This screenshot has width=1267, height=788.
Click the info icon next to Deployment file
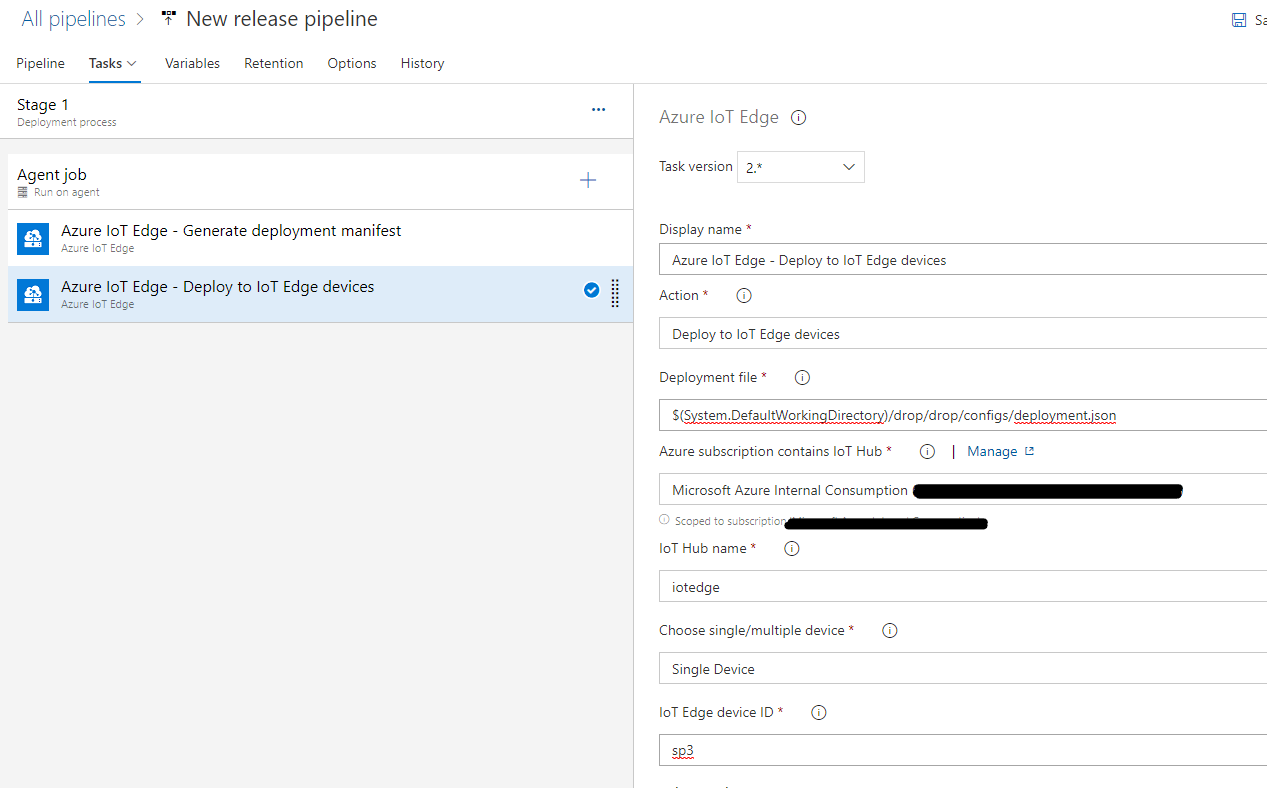pyautogui.click(x=801, y=376)
